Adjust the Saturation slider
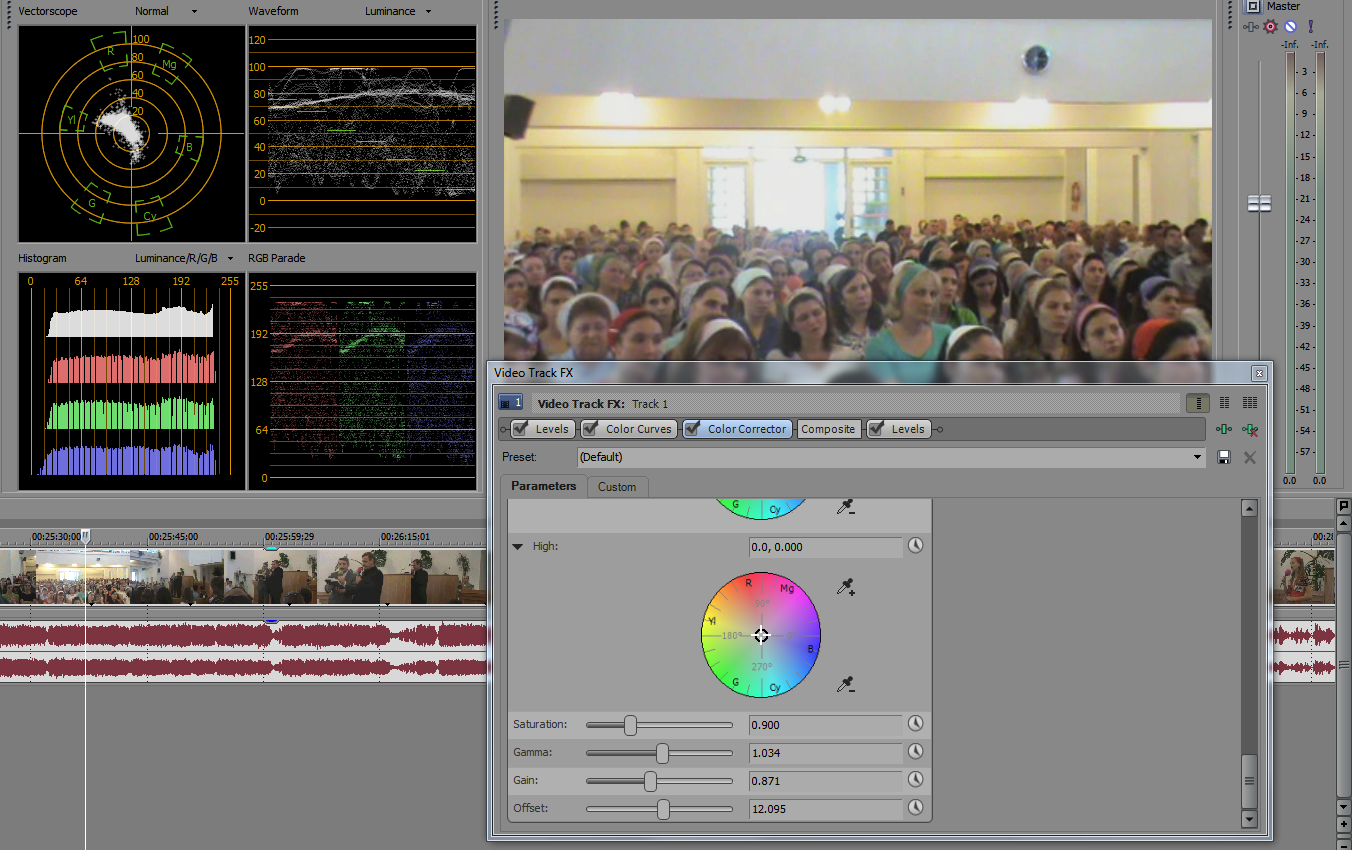1352x850 pixels. click(x=630, y=724)
